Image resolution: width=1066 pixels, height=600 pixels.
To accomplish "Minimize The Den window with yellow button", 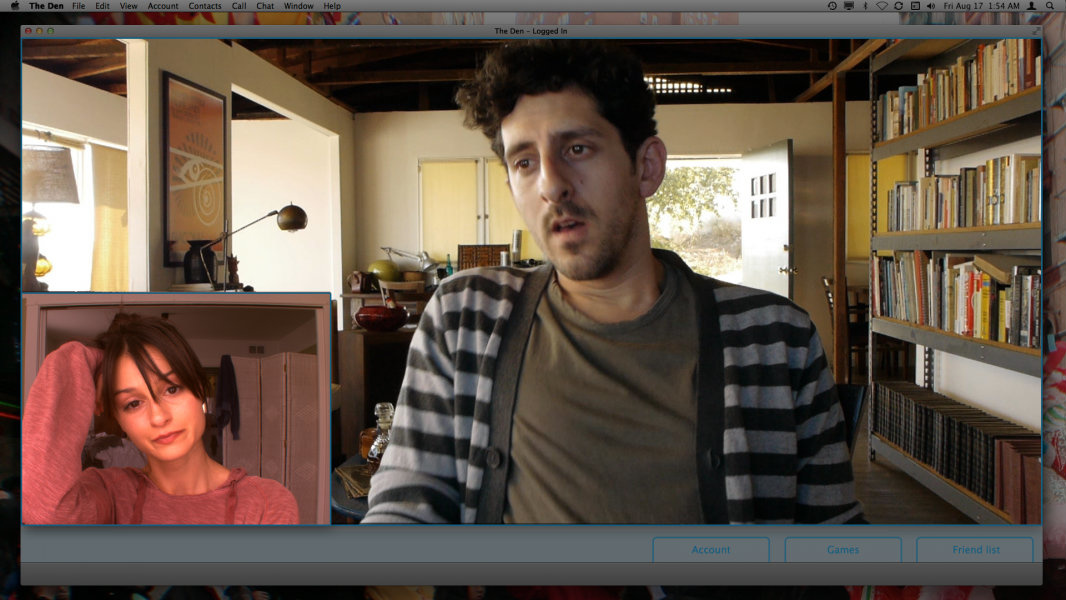I will coord(39,31).
